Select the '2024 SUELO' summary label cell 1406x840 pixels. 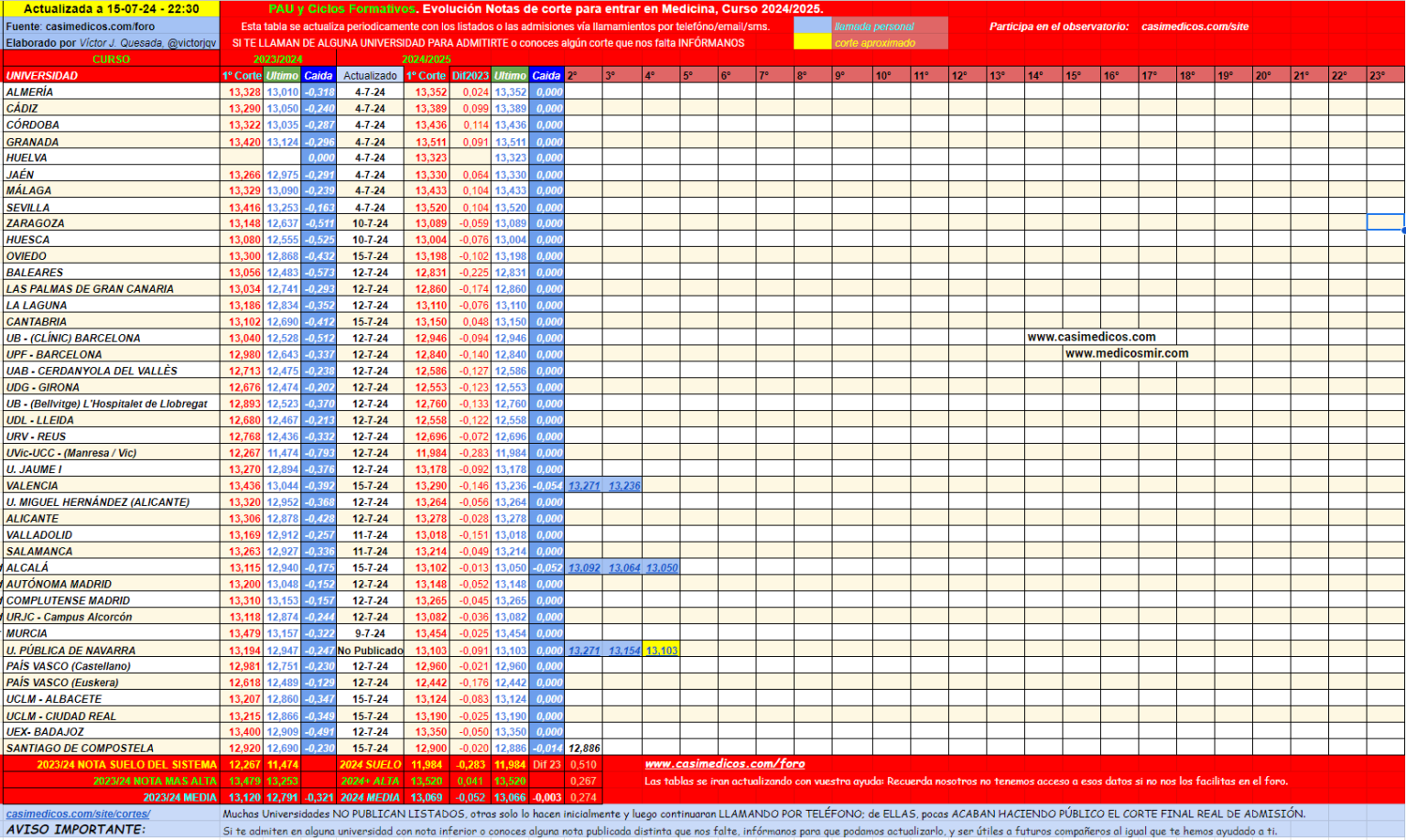point(370,765)
